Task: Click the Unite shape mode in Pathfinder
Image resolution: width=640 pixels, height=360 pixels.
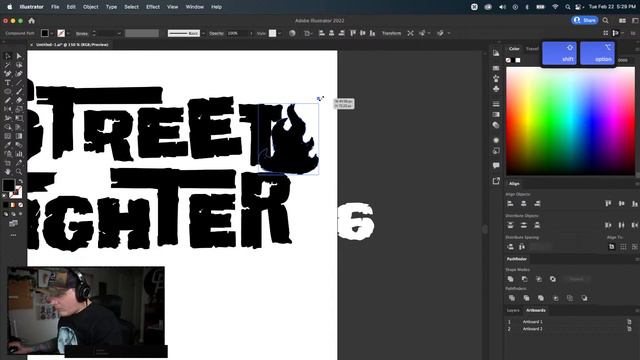Action: point(510,279)
